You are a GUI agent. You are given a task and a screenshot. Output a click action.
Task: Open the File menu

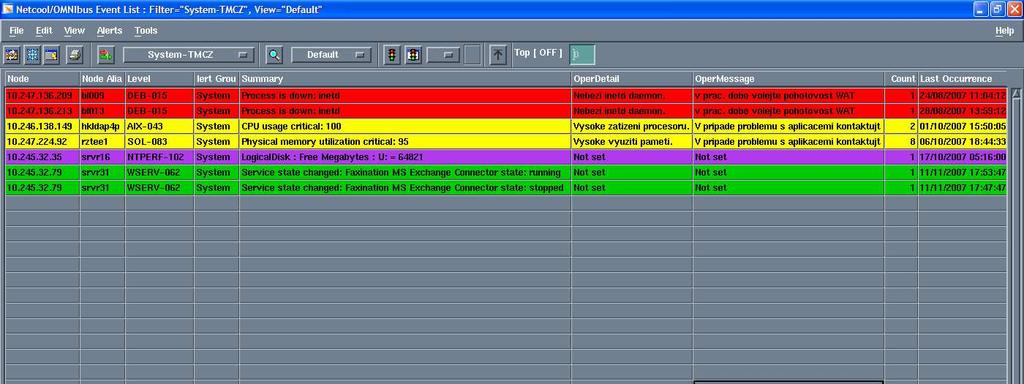click(x=16, y=31)
